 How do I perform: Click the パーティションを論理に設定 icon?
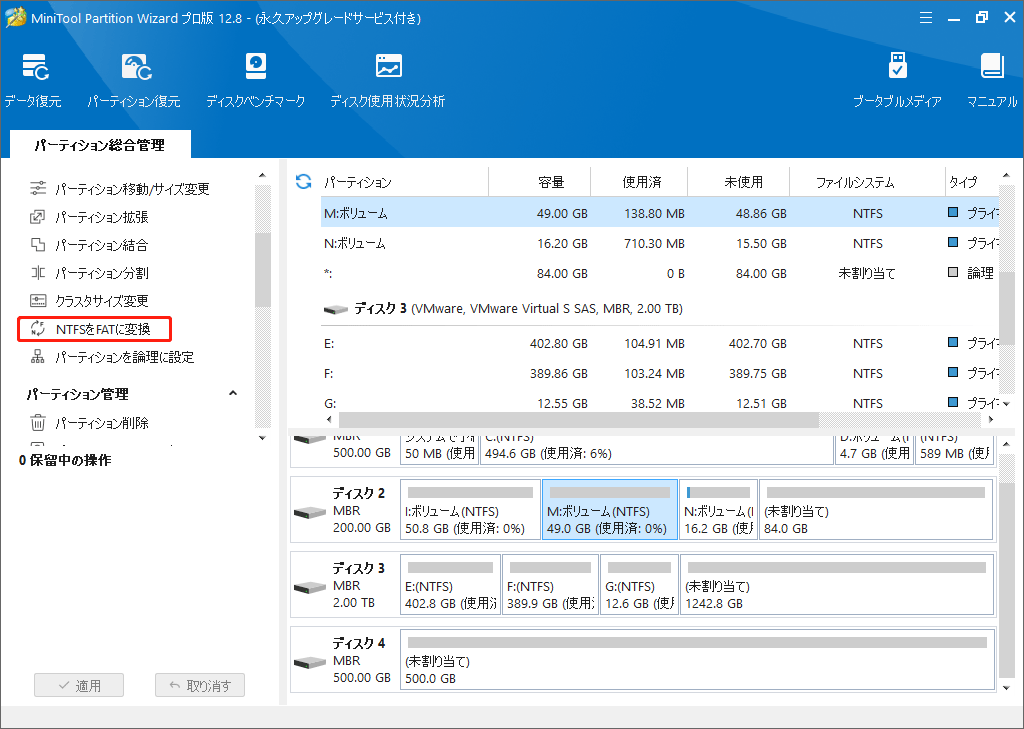(38, 357)
